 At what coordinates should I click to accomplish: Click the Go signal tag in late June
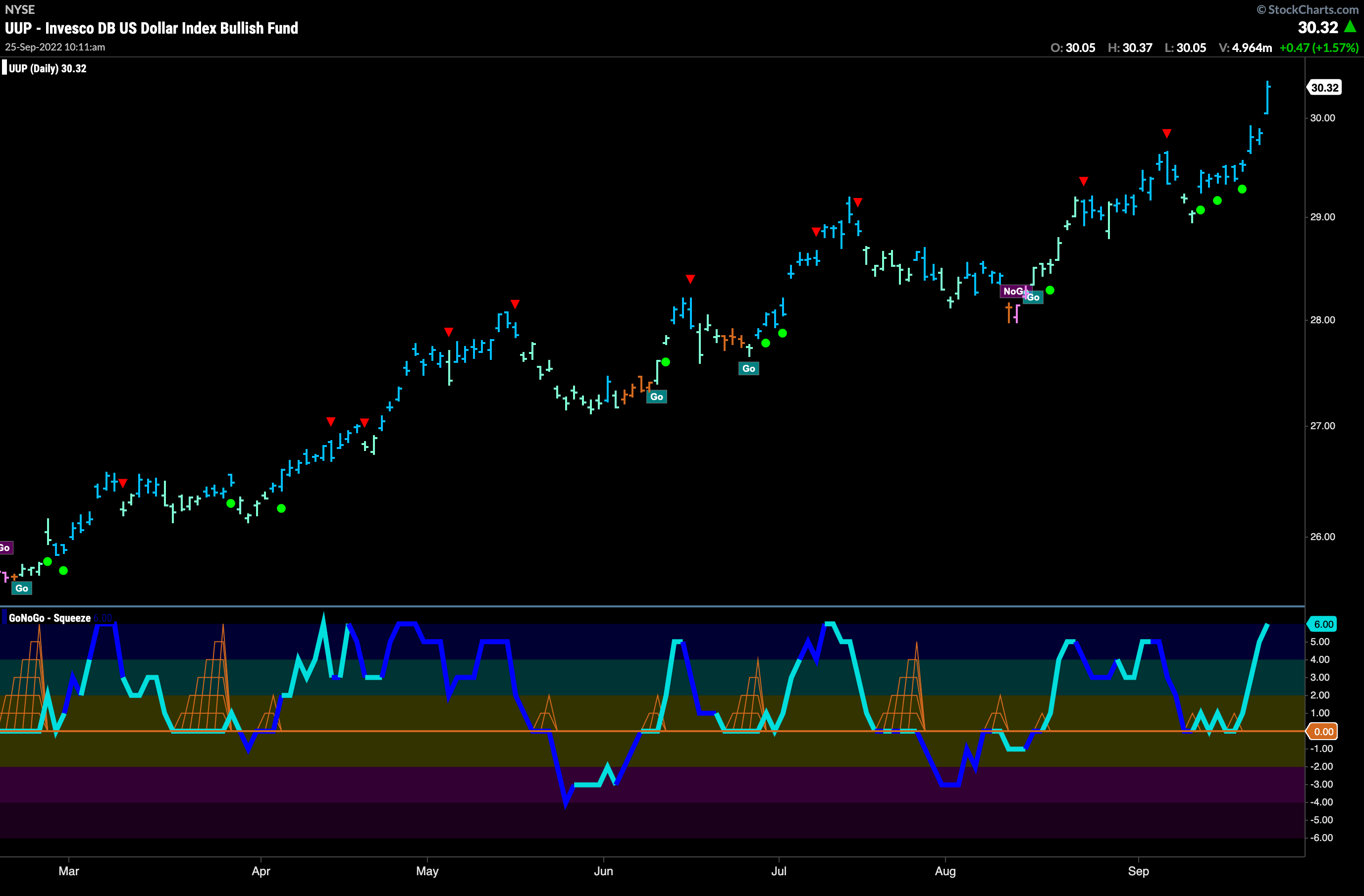749,368
